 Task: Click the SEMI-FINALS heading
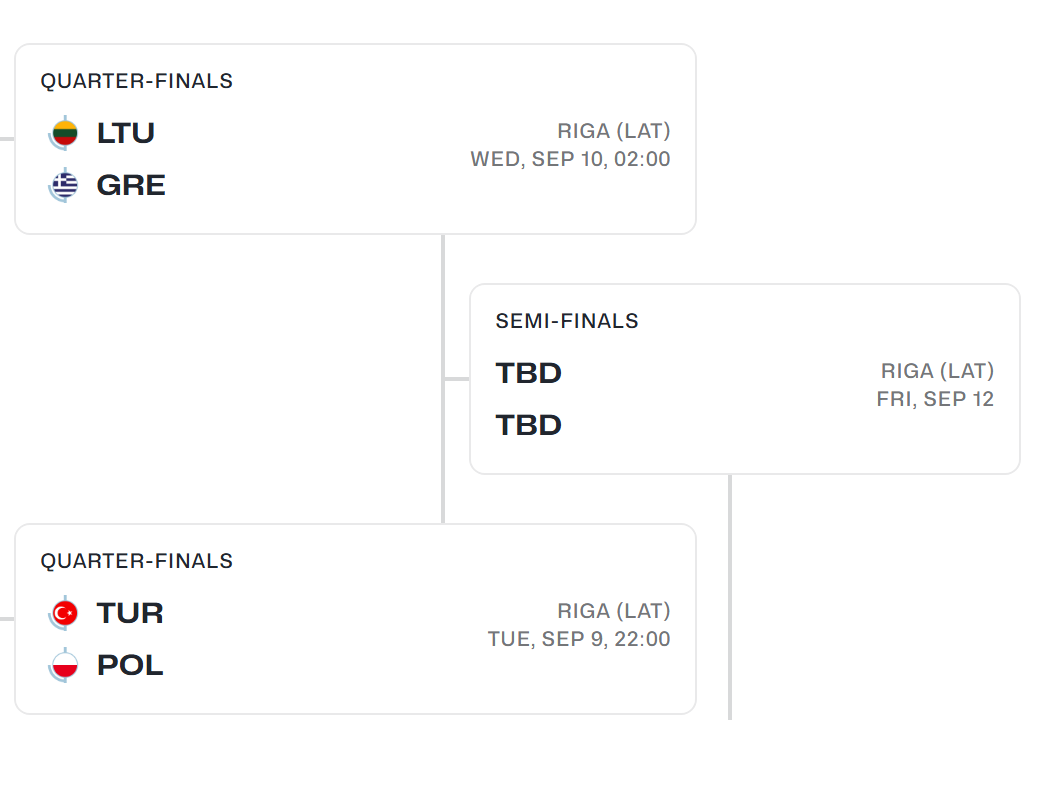[x=567, y=321]
